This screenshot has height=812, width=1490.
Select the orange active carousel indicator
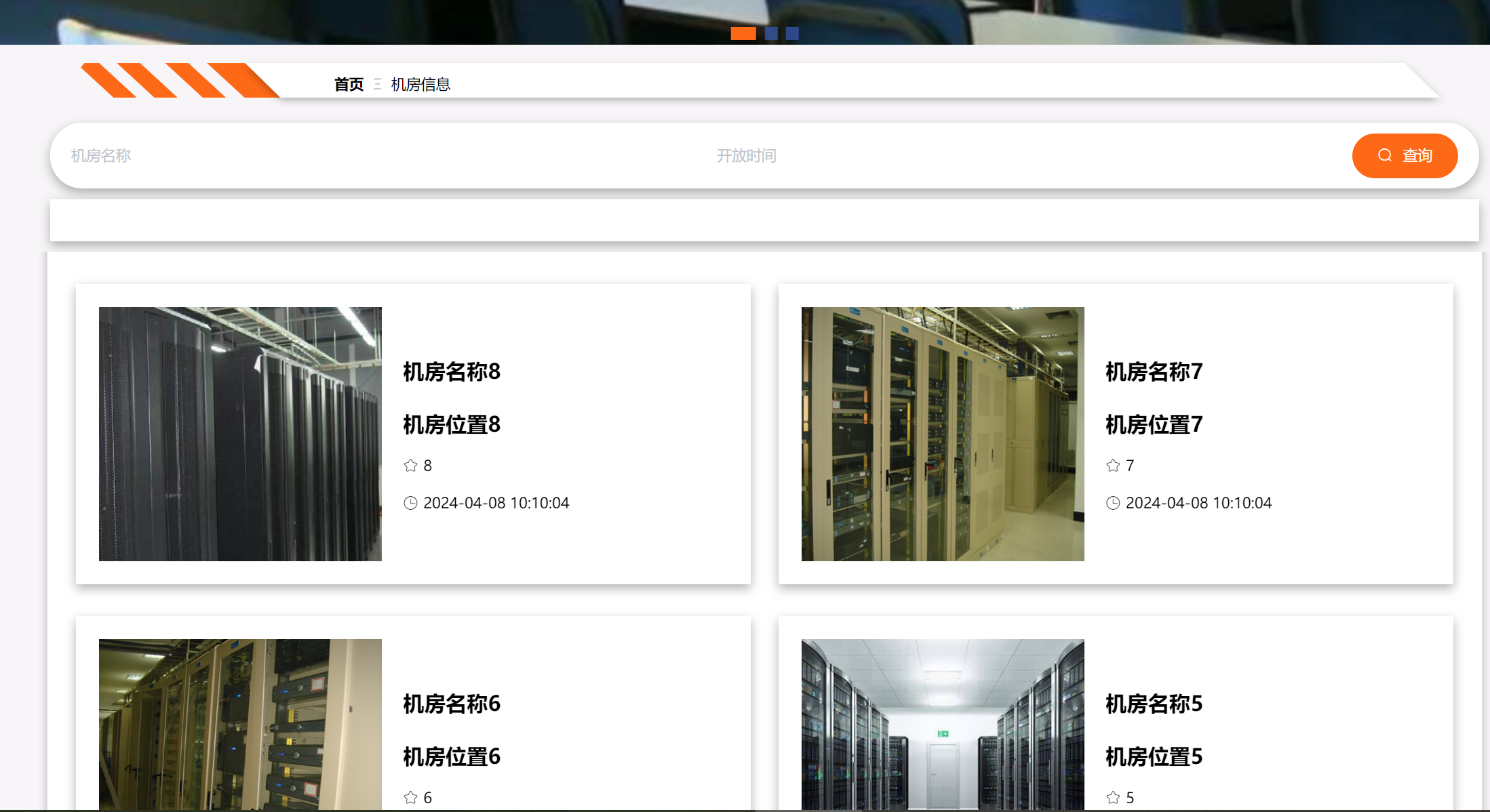[x=743, y=34]
